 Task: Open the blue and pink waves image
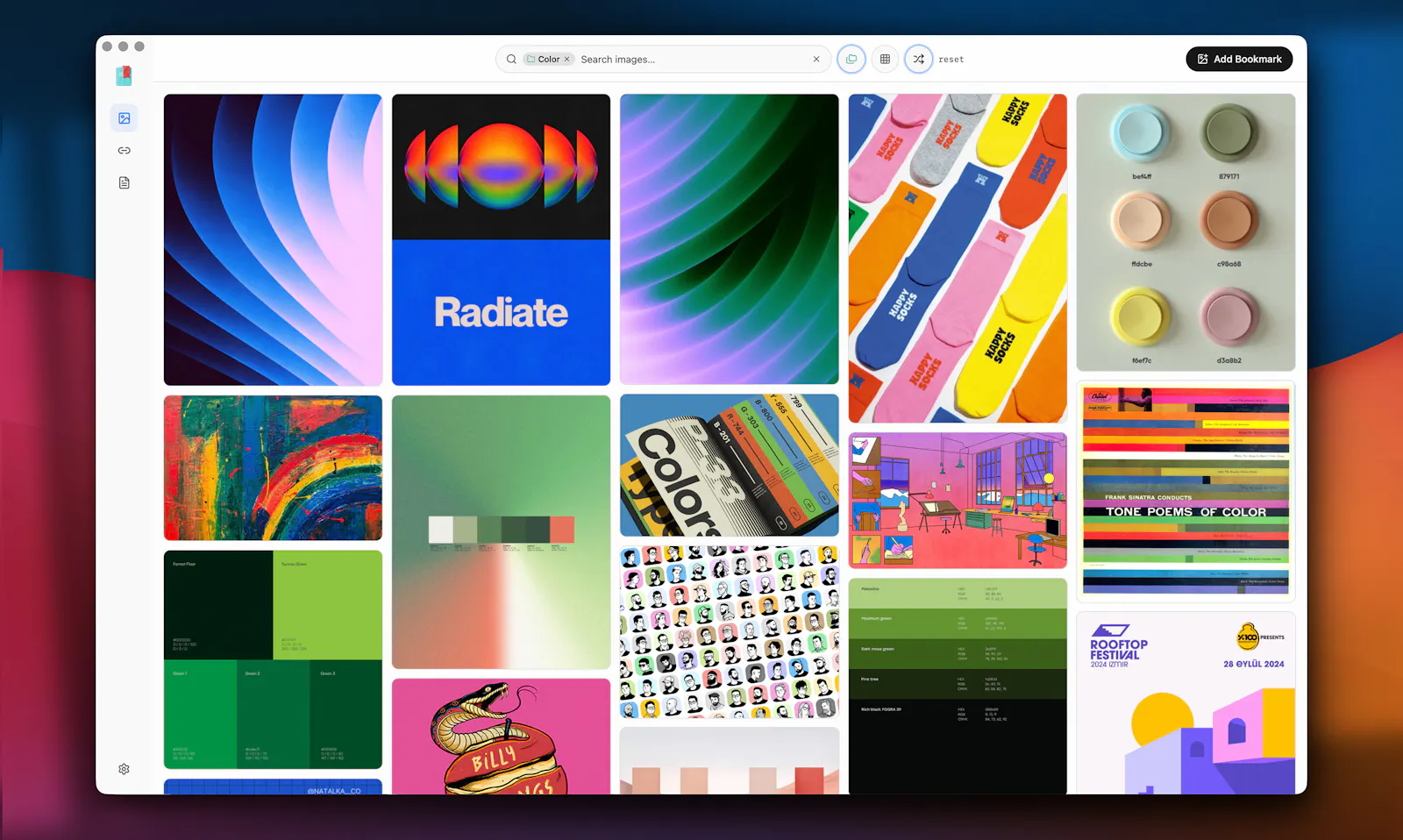273,239
